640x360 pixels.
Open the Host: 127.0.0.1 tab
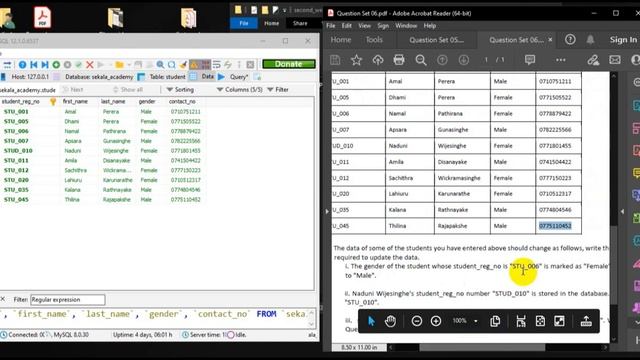[x=25, y=77]
